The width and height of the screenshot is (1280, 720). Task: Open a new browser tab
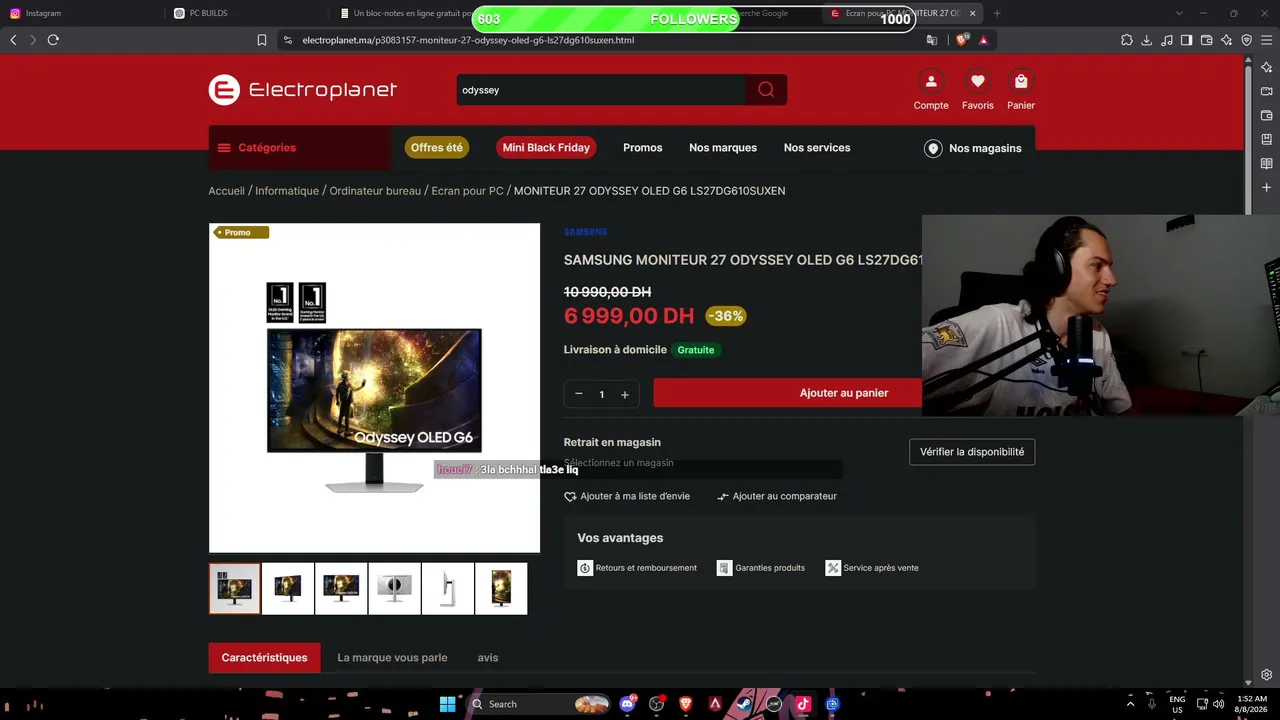pos(997,13)
